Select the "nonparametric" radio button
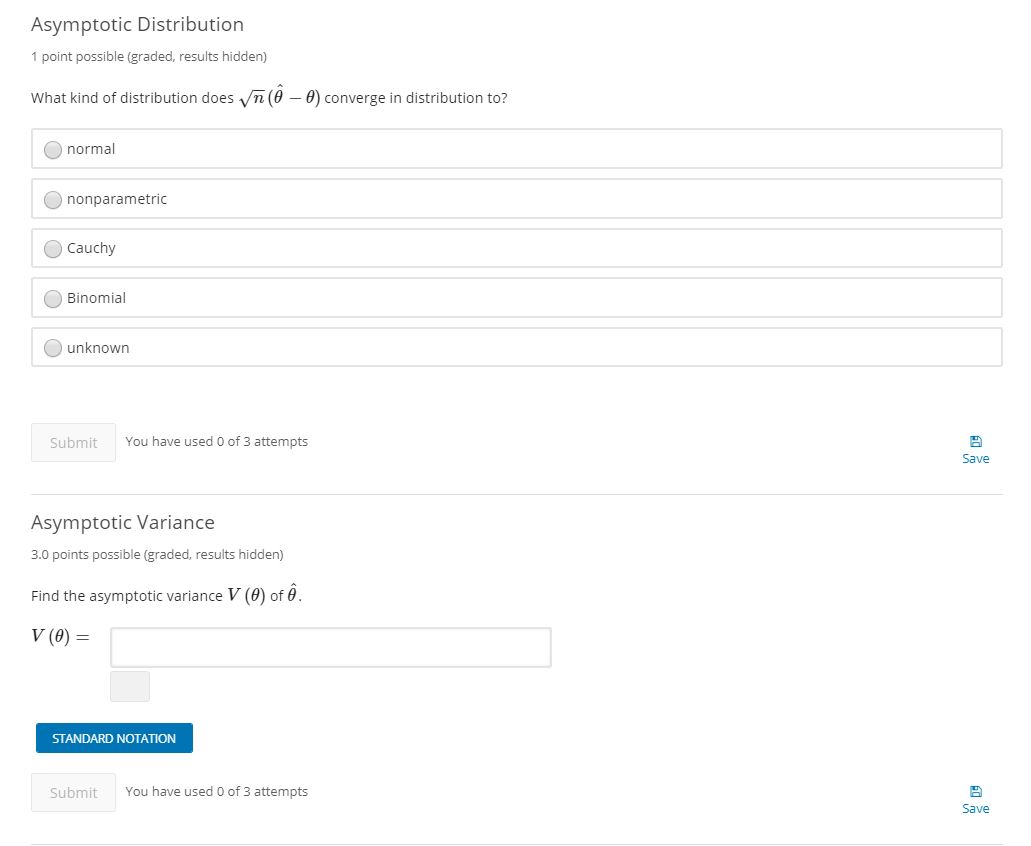This screenshot has width=1031, height=846. pyautogui.click(x=53, y=199)
